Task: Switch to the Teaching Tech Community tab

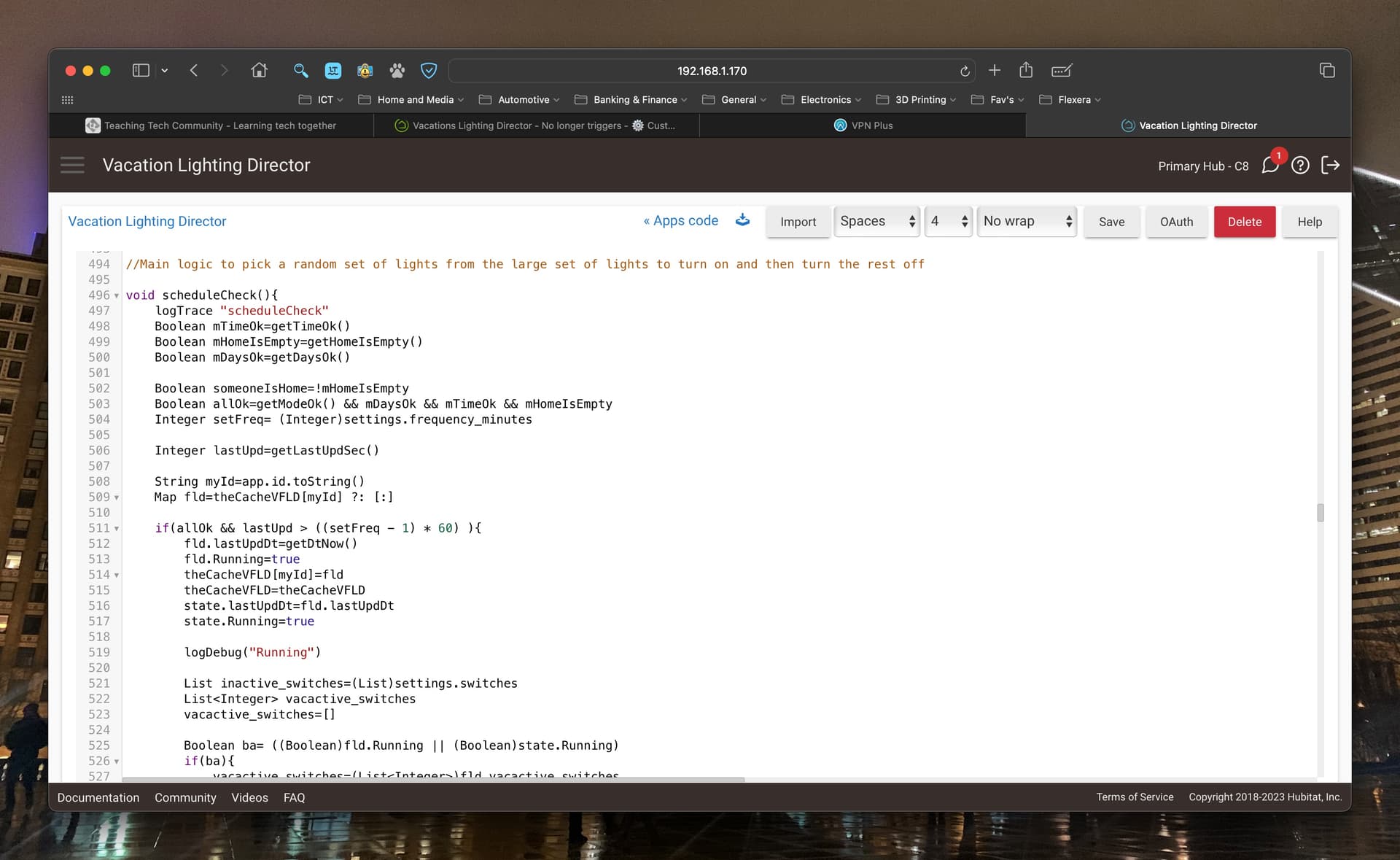Action: (x=211, y=125)
